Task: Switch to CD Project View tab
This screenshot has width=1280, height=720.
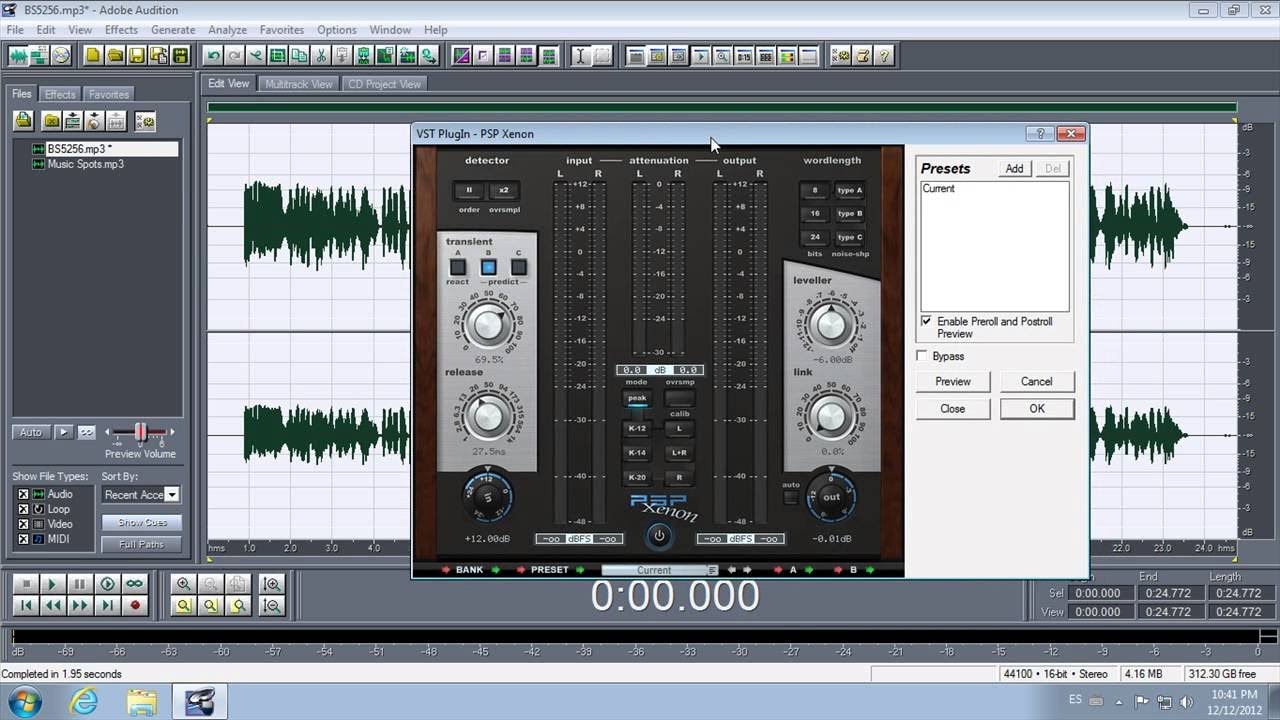Action: pos(385,84)
